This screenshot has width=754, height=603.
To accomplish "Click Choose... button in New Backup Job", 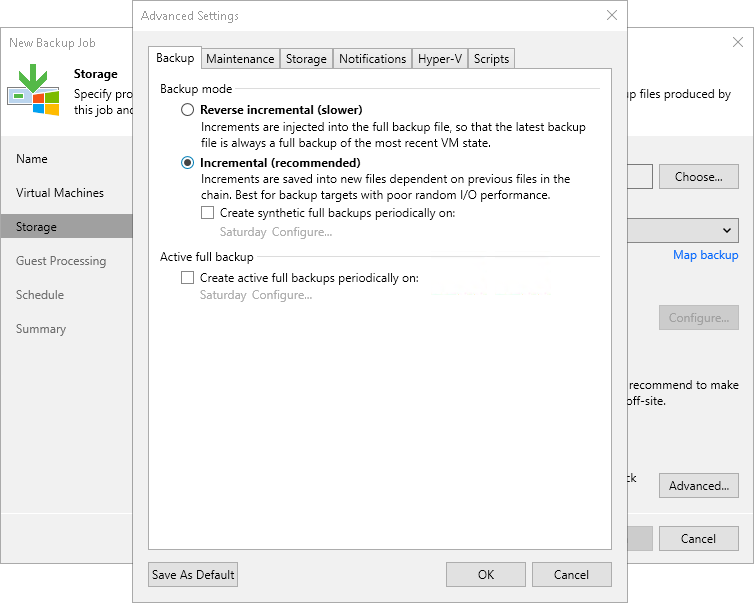I will point(698,176).
